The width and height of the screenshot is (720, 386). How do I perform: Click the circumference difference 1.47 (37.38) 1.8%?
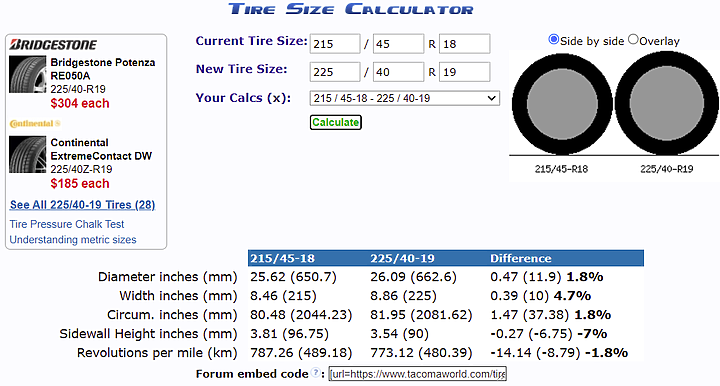[x=551, y=315]
